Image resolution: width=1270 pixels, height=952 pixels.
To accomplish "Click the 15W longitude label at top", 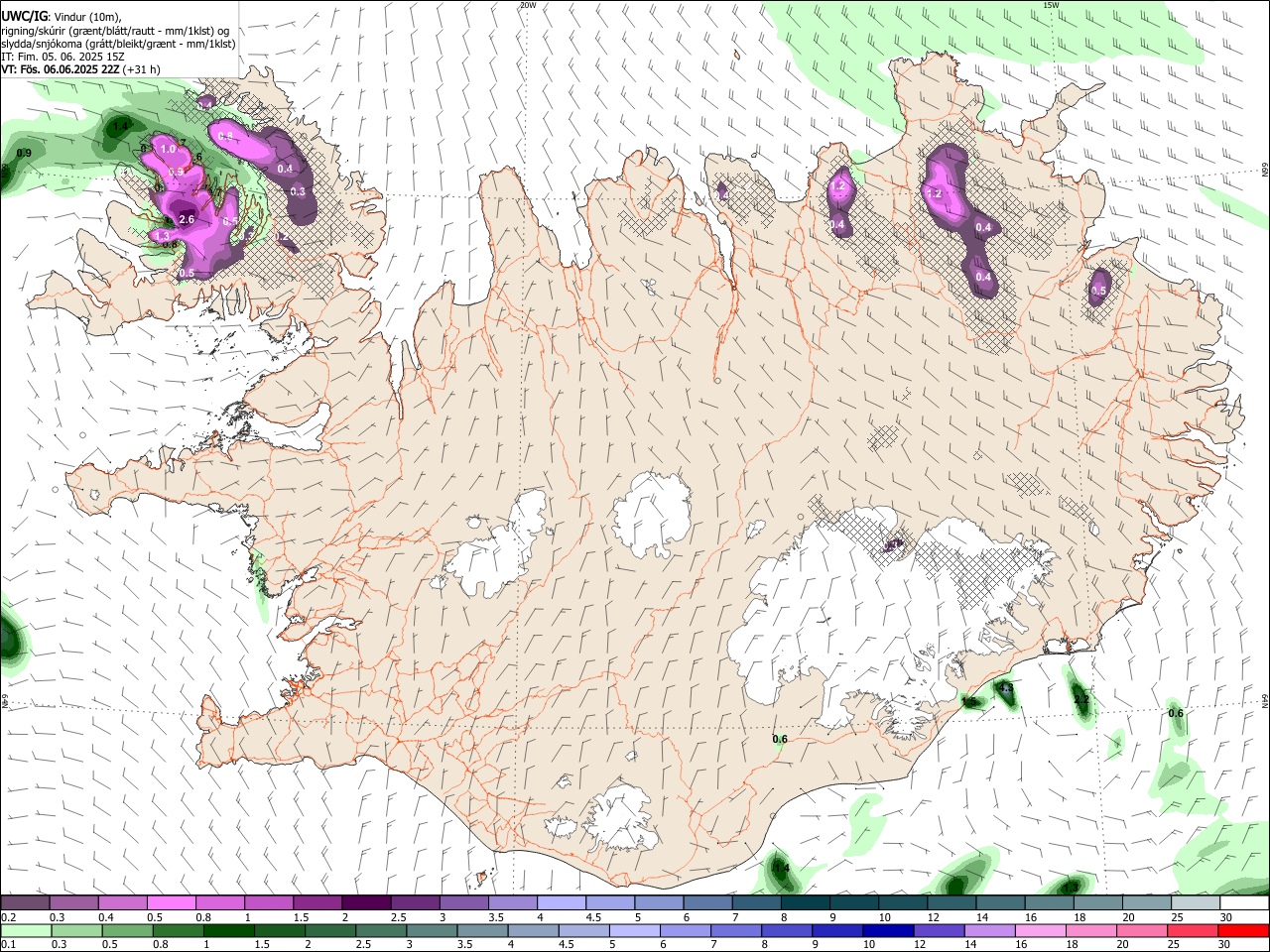I will 1052,5.
